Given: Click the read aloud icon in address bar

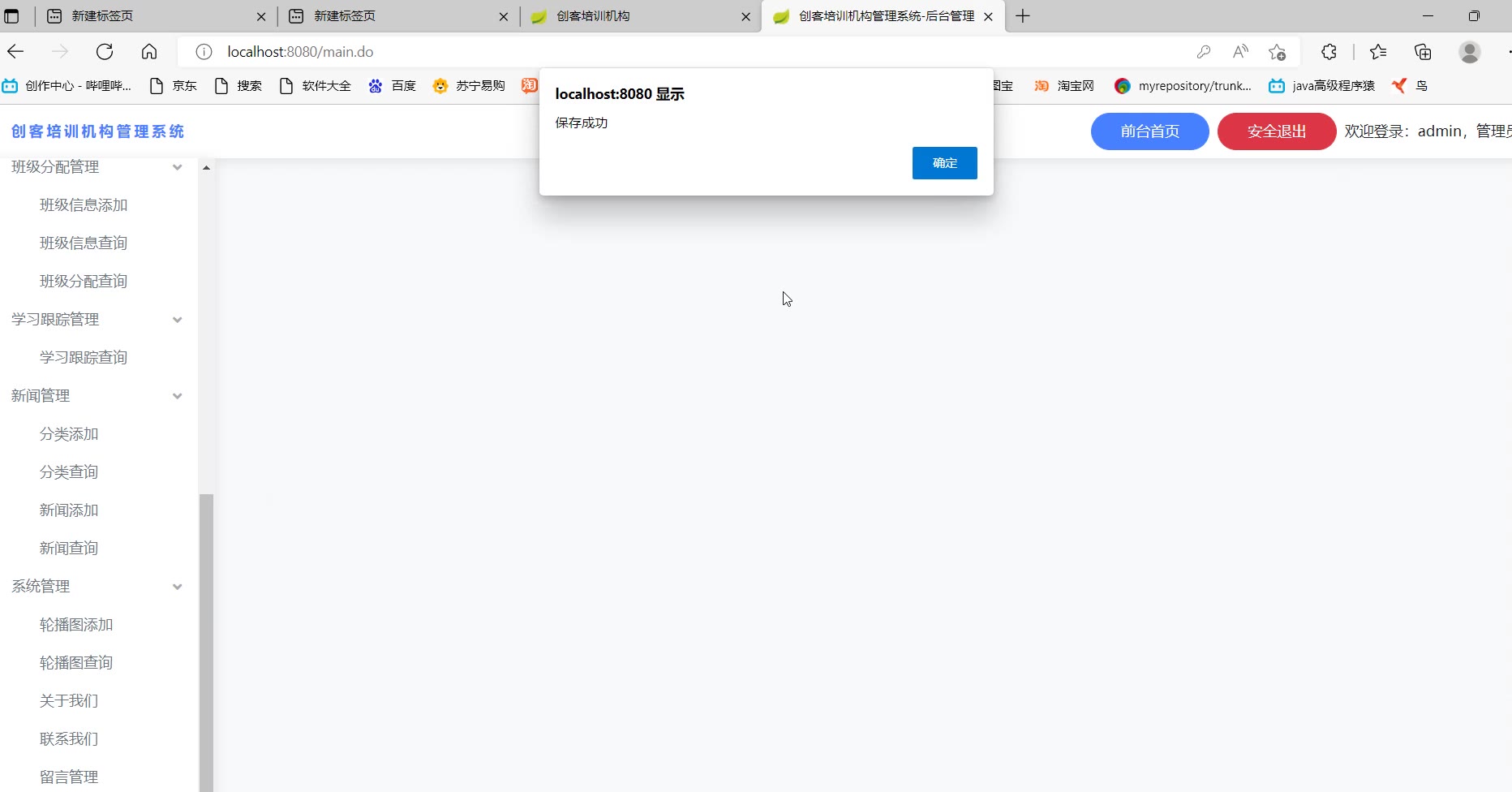Looking at the screenshot, I should [x=1240, y=52].
